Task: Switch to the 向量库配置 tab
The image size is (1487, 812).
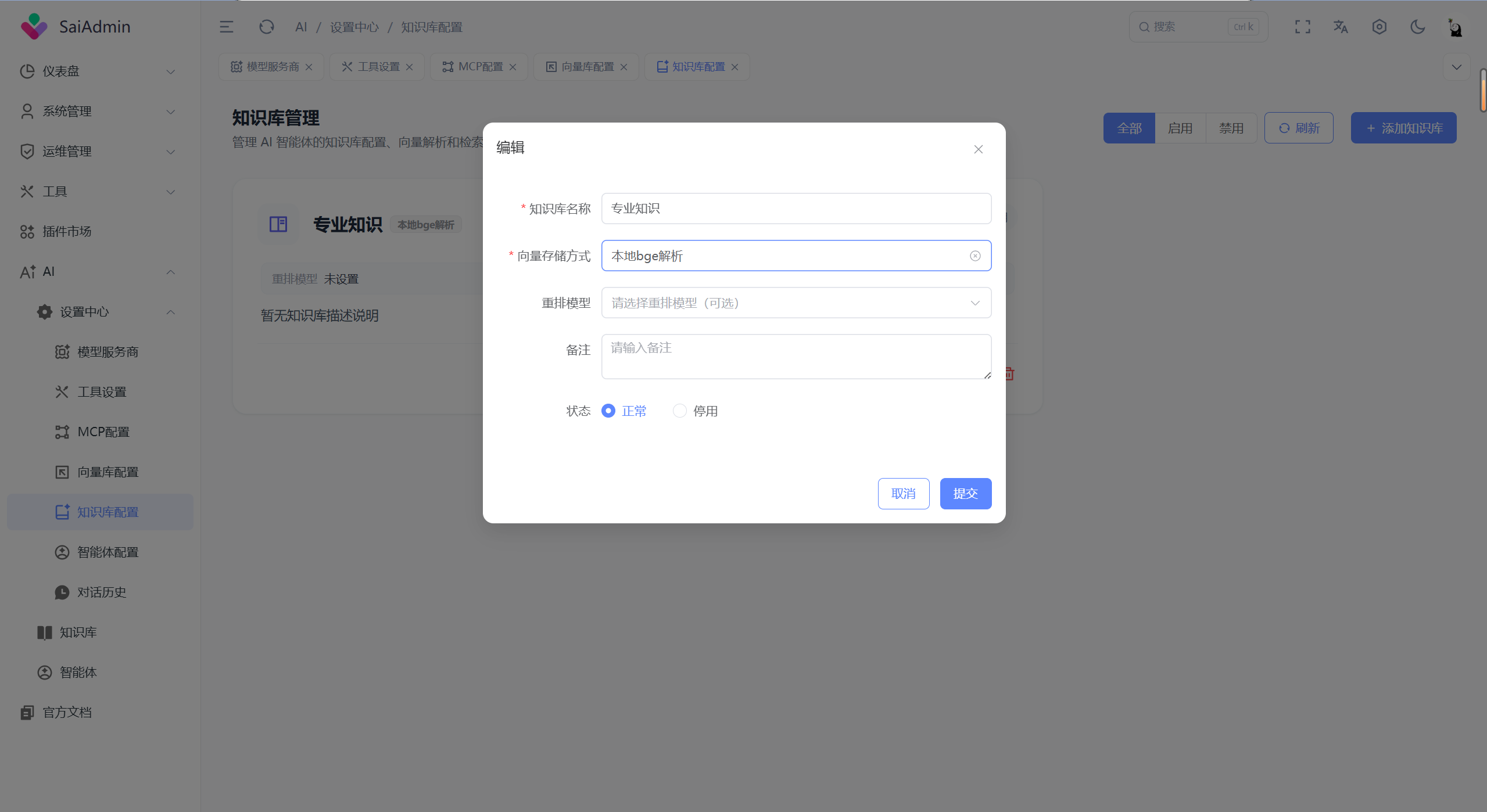Action: 587,67
